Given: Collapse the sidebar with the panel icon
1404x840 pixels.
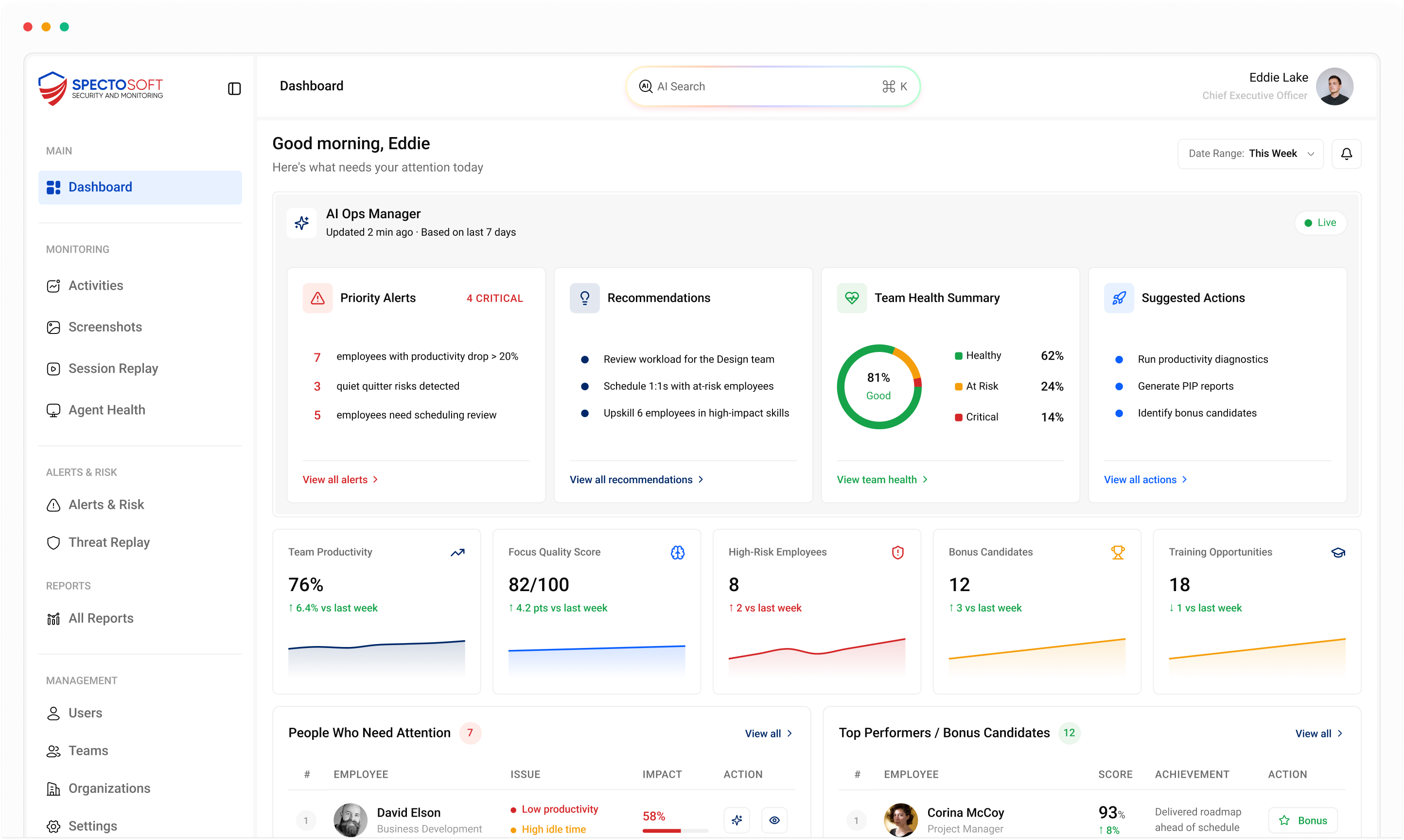Looking at the screenshot, I should click(x=234, y=88).
